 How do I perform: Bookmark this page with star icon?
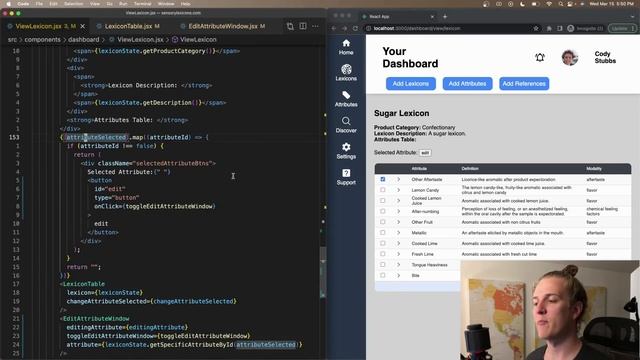(536, 28)
